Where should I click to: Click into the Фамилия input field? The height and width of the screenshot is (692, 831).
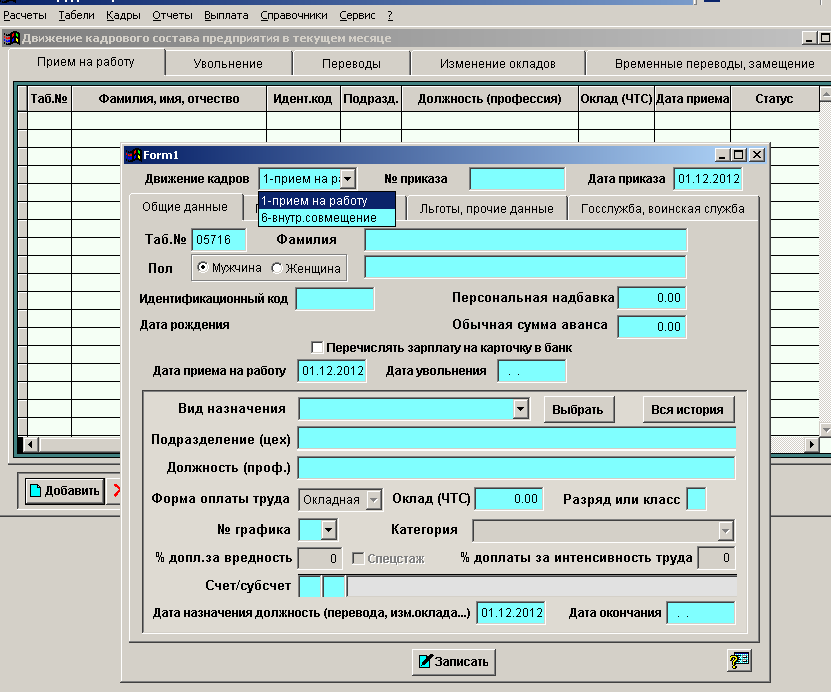tap(525, 240)
